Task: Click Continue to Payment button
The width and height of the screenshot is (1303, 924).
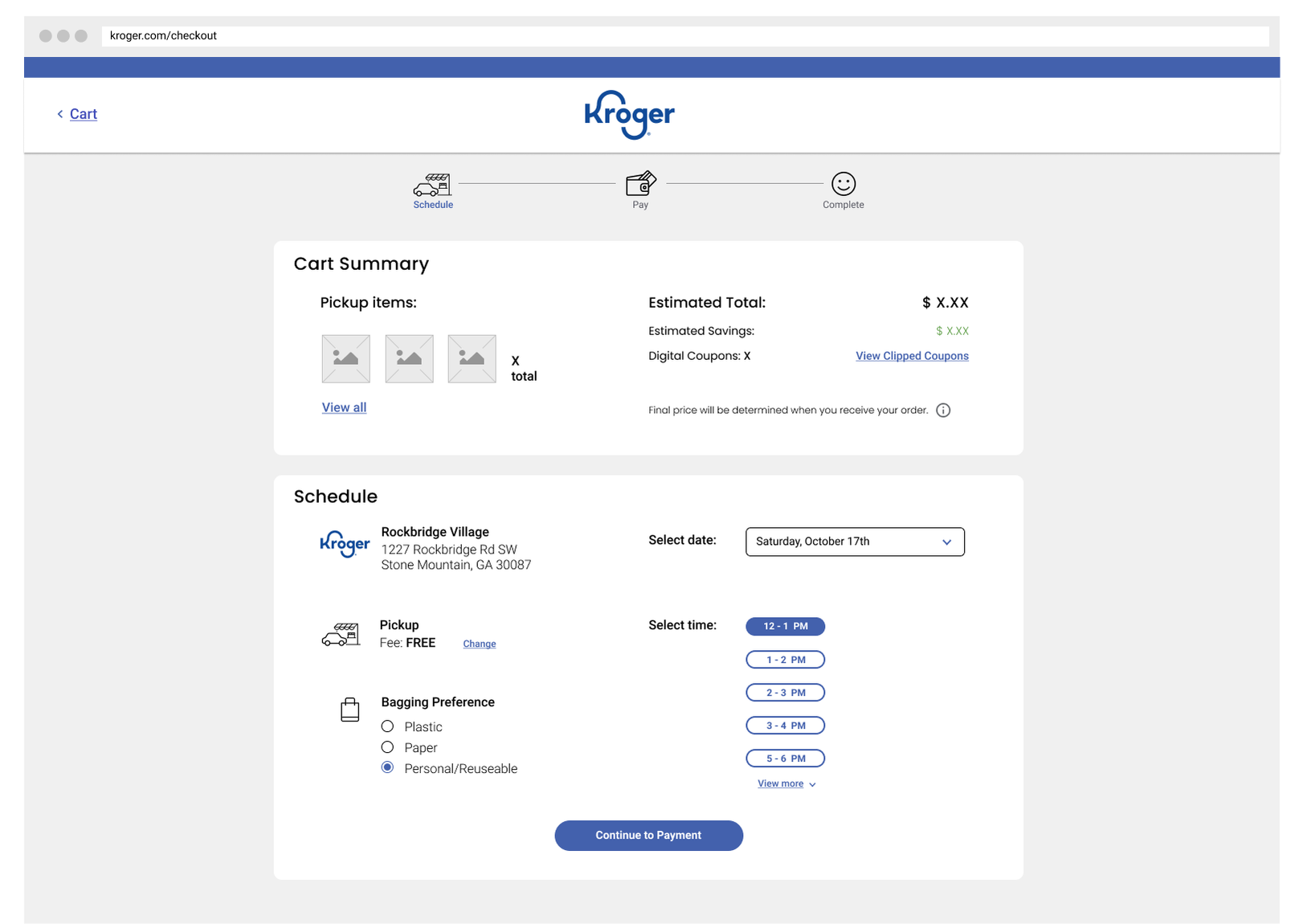Action: (x=649, y=836)
